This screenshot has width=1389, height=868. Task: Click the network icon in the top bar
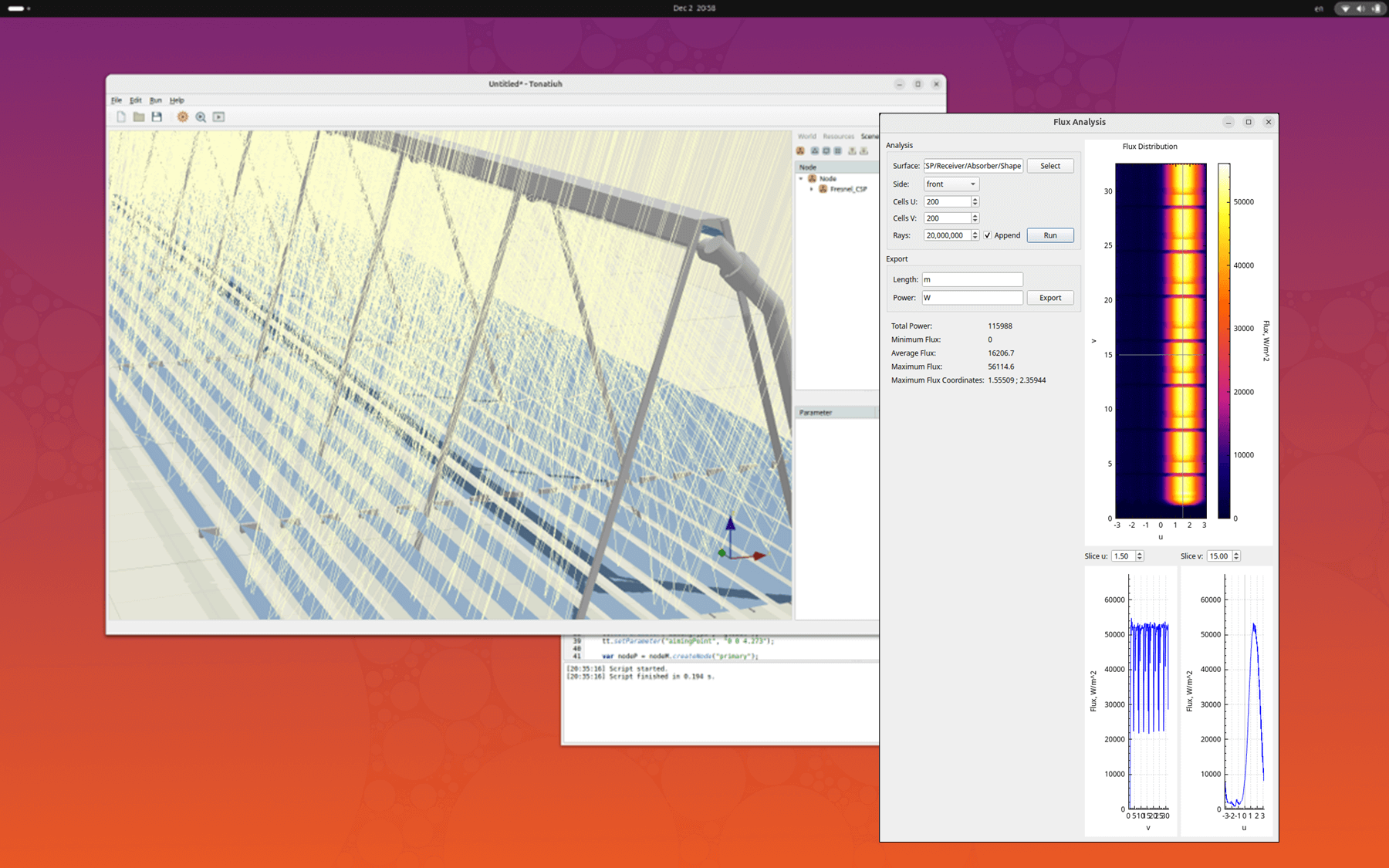pyautogui.click(x=1346, y=8)
